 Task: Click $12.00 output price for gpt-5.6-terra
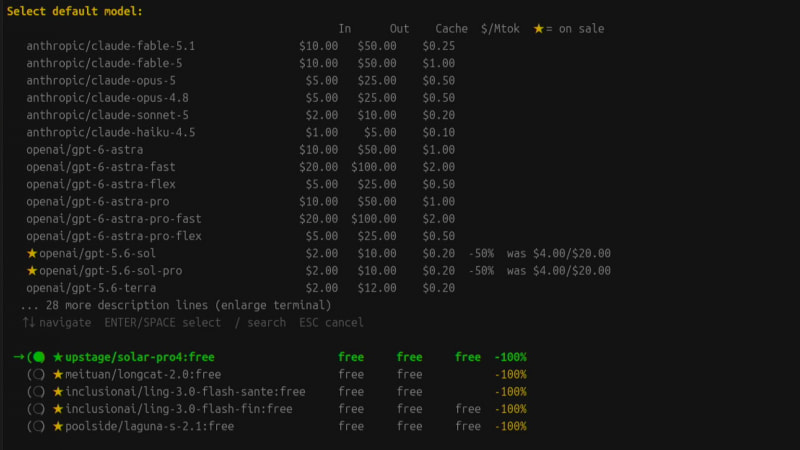coord(377,288)
